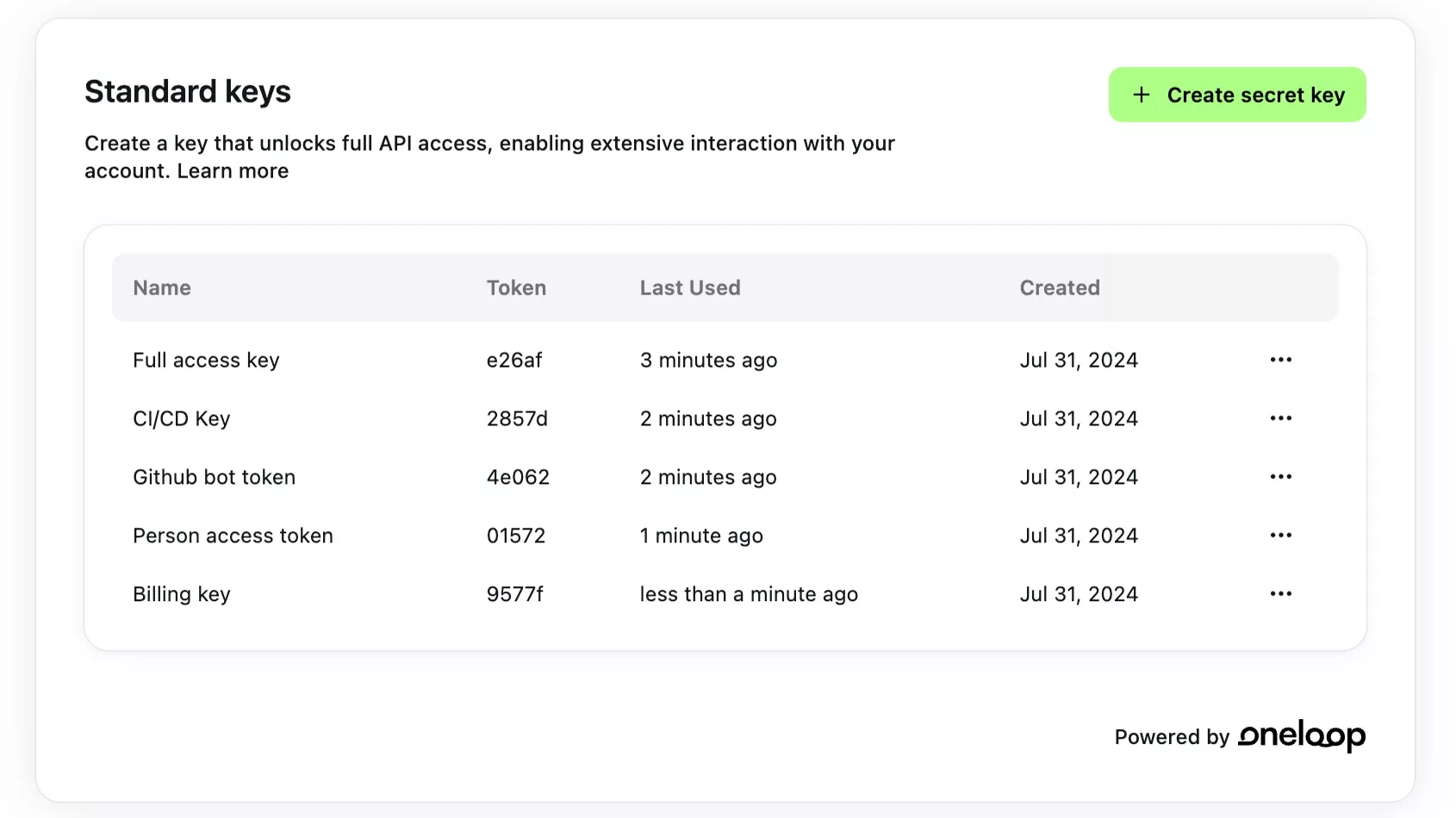Click token value e26af
Viewport: 1456px width, 818px height.
click(x=513, y=360)
